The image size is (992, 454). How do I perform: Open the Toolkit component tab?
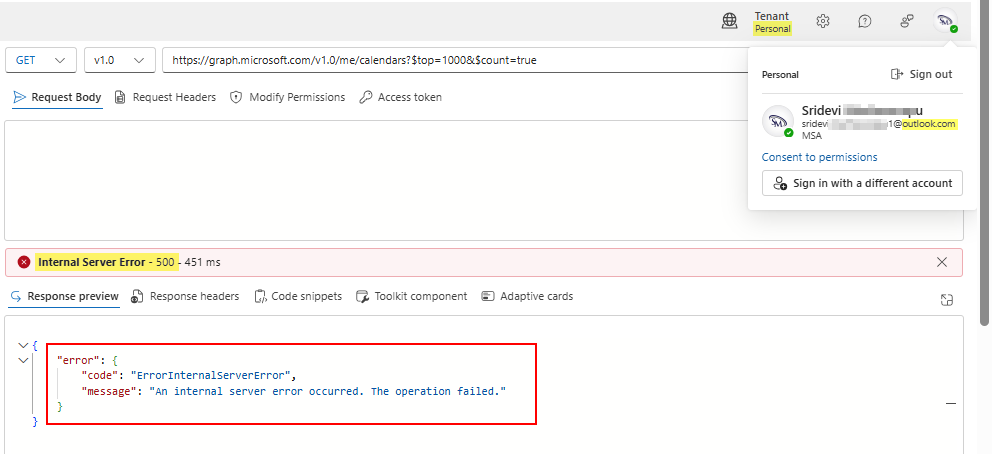(x=412, y=297)
